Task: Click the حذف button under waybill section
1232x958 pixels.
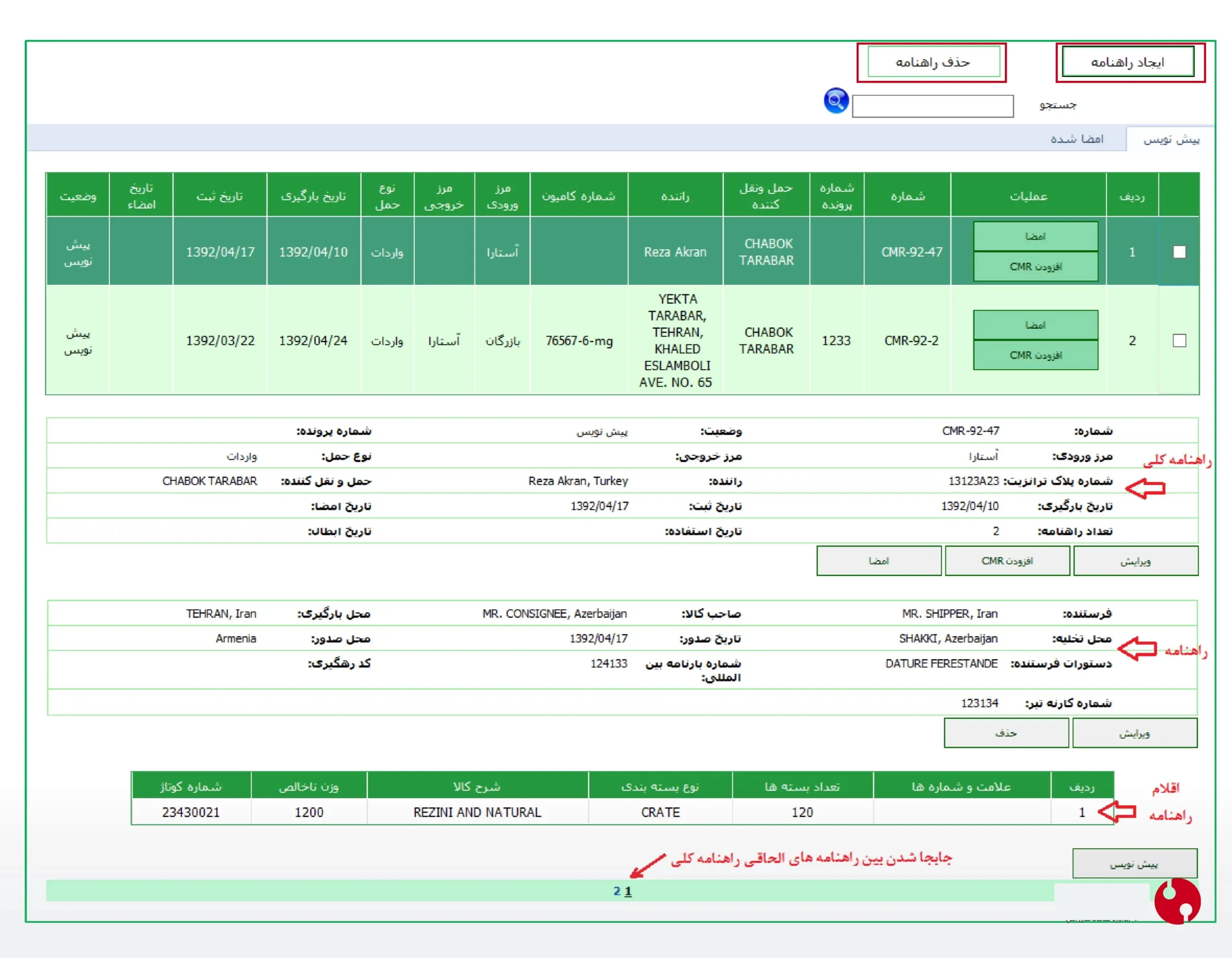Action: [x=1006, y=733]
